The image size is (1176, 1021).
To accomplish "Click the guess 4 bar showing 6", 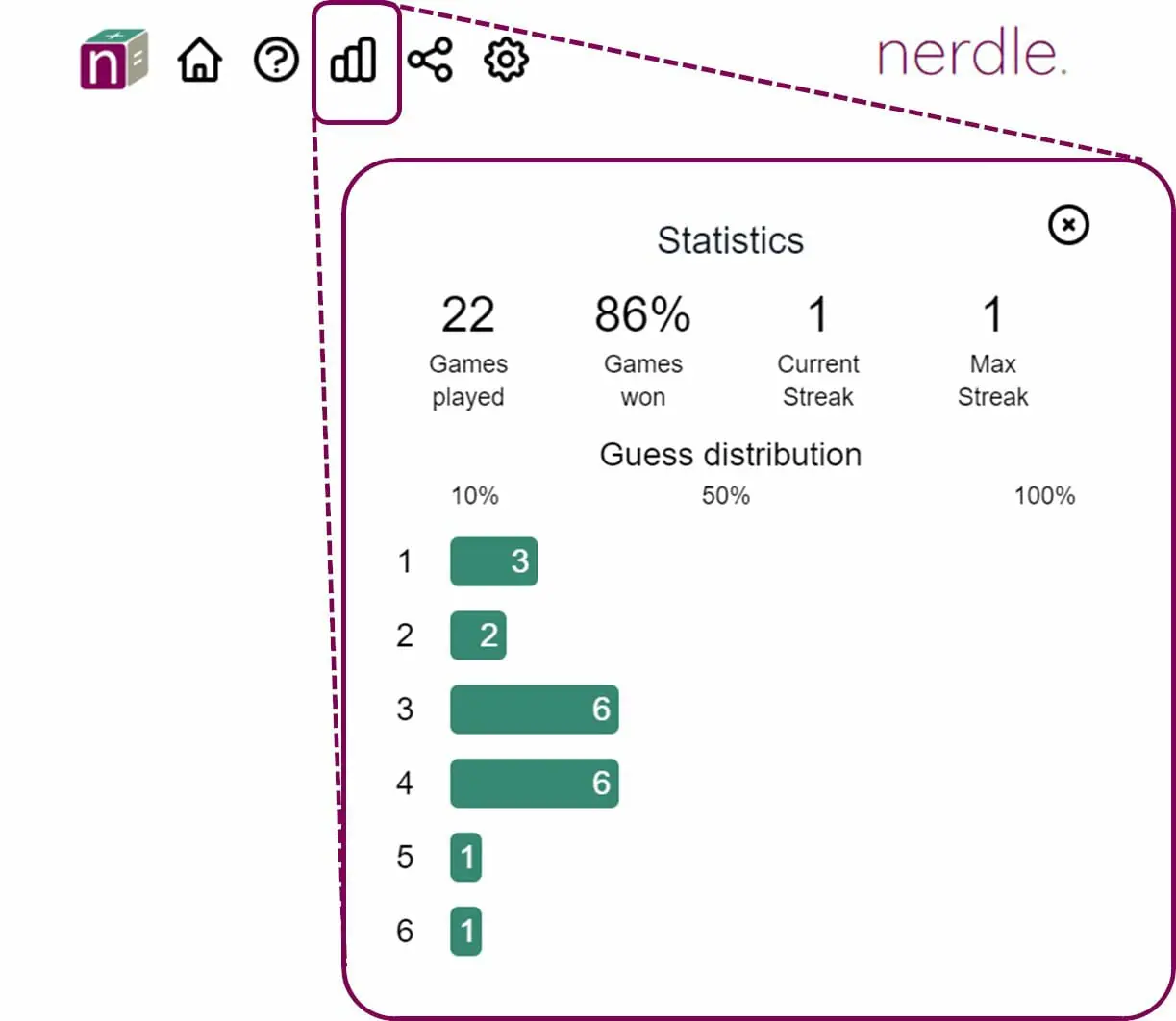I will 534,784.
